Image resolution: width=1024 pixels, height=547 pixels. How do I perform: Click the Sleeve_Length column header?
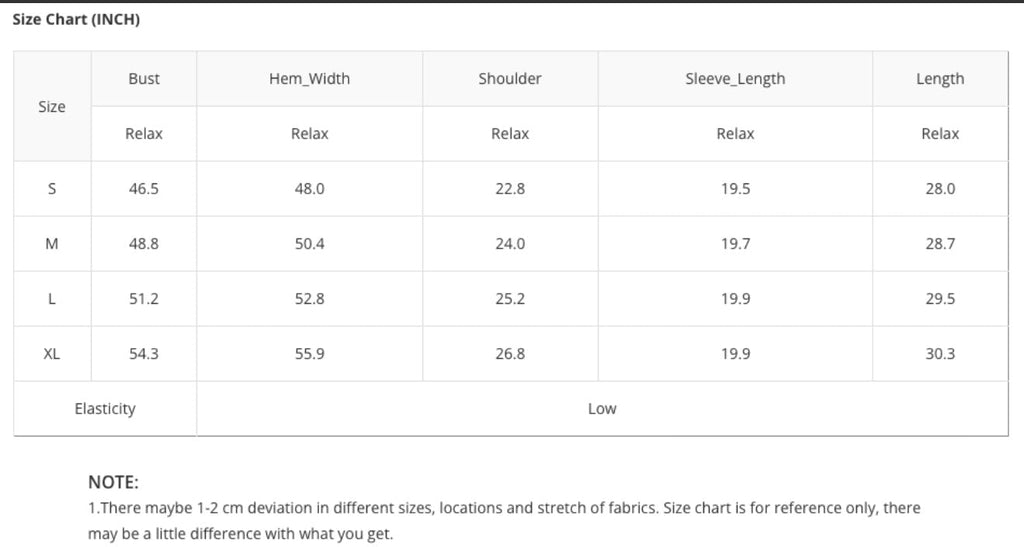coord(735,79)
